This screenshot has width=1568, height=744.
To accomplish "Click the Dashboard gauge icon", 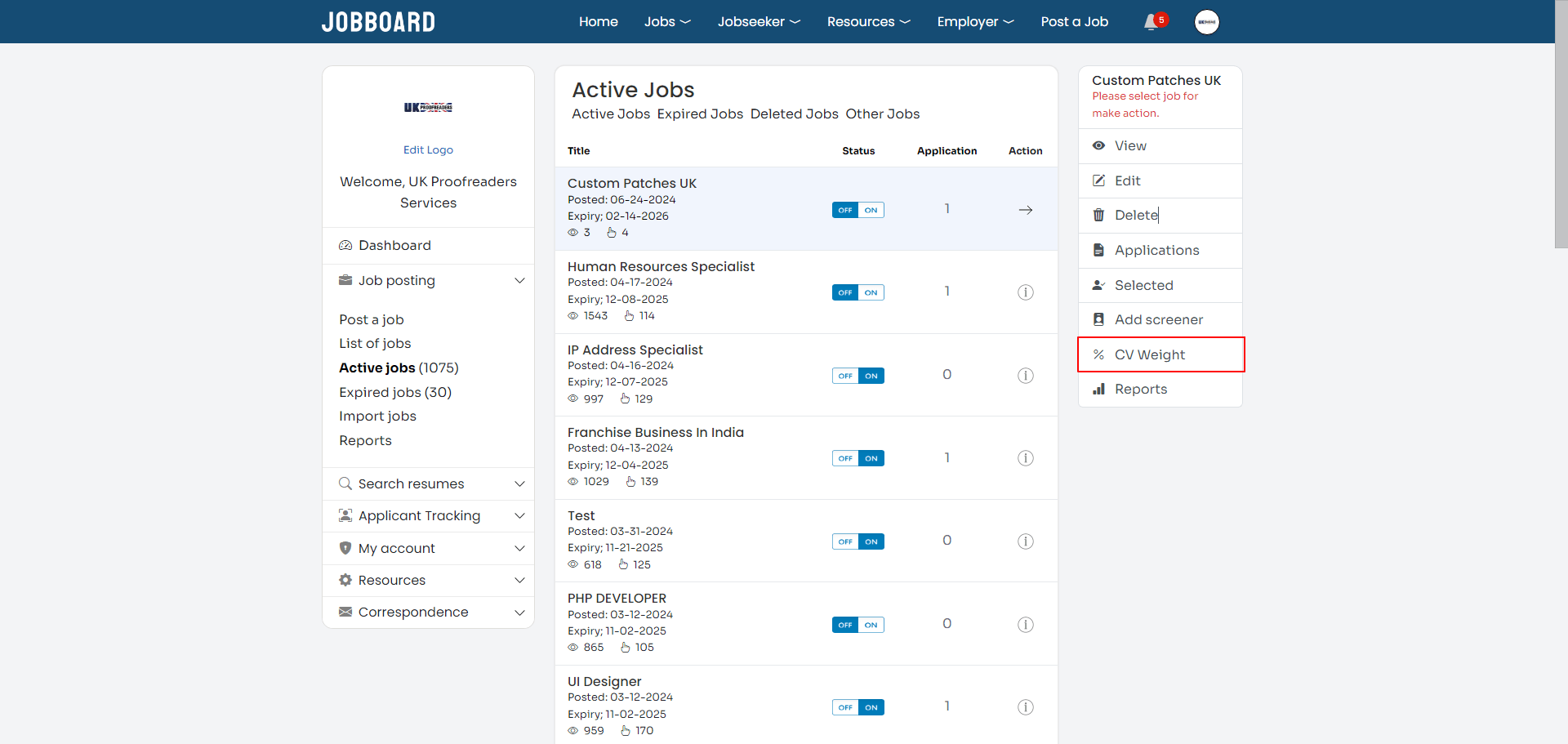I will pyautogui.click(x=345, y=245).
